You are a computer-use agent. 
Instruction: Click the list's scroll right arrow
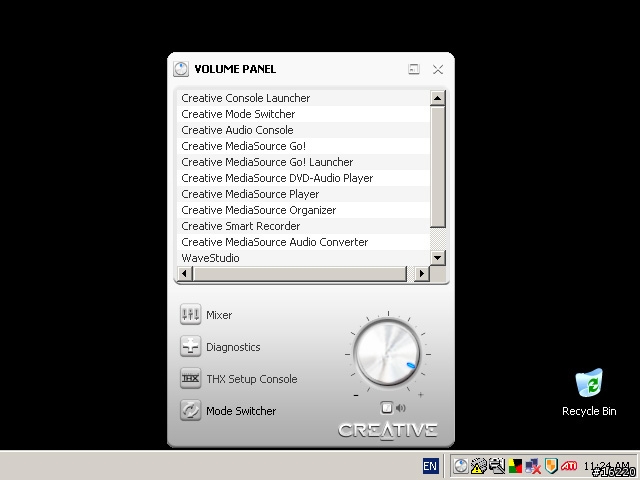[422, 273]
